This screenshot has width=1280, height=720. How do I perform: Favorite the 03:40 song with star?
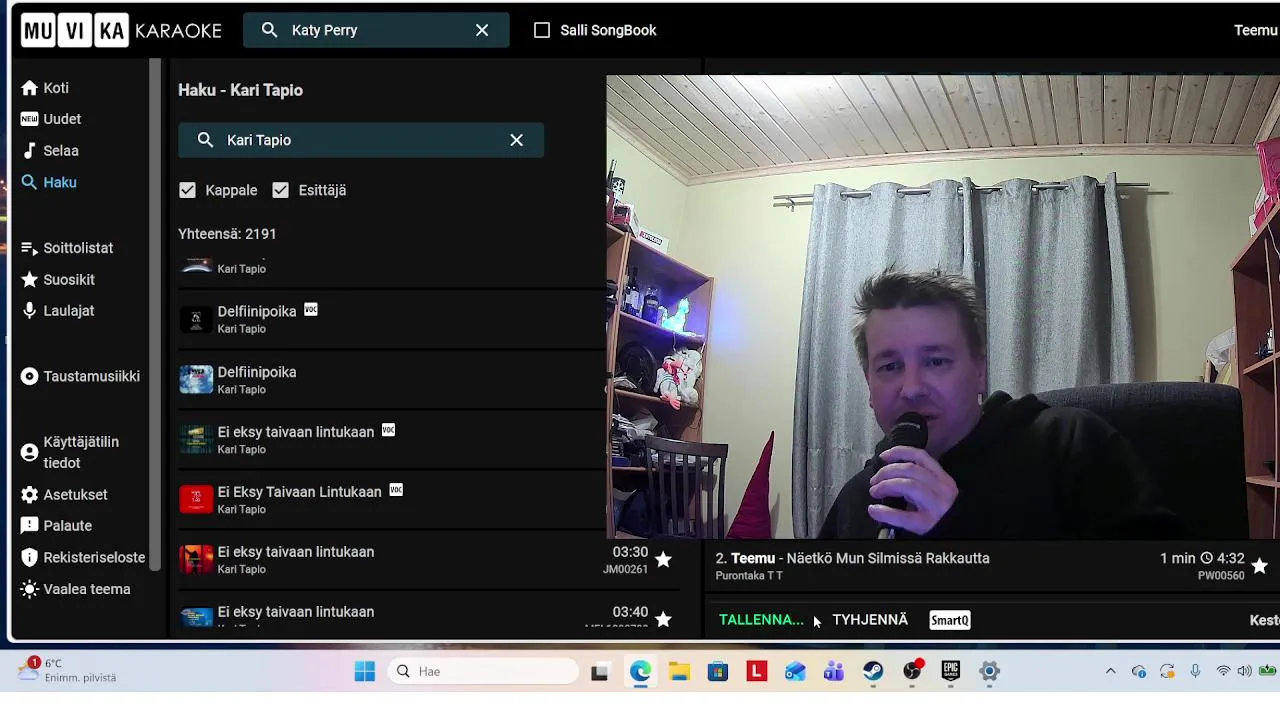coord(663,619)
